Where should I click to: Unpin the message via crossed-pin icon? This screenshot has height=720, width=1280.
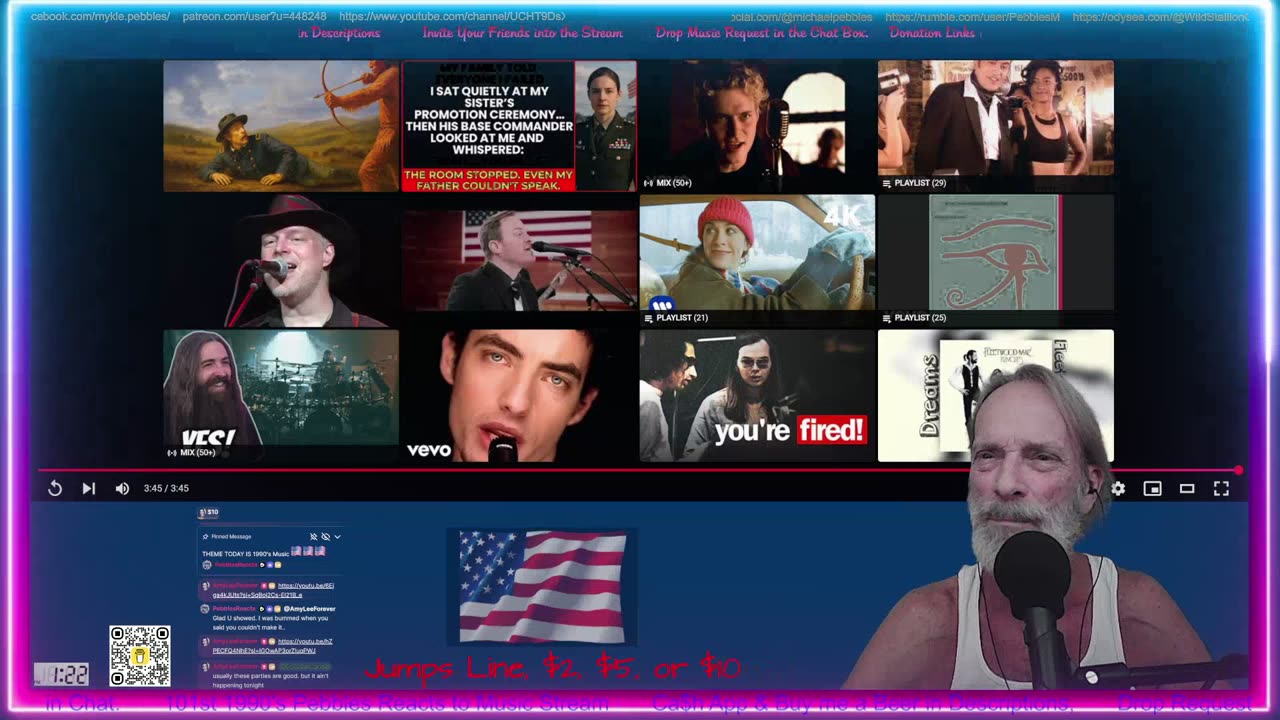click(313, 537)
